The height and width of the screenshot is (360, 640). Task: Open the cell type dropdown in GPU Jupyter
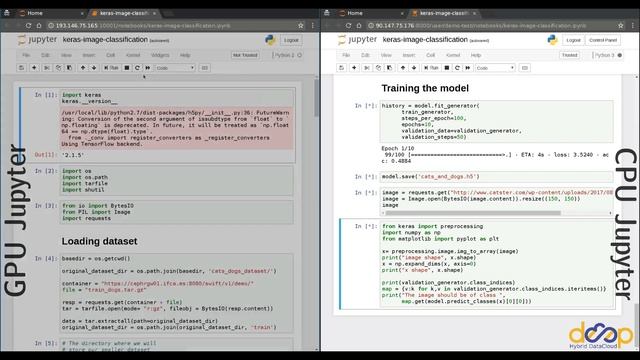click(x=175, y=68)
